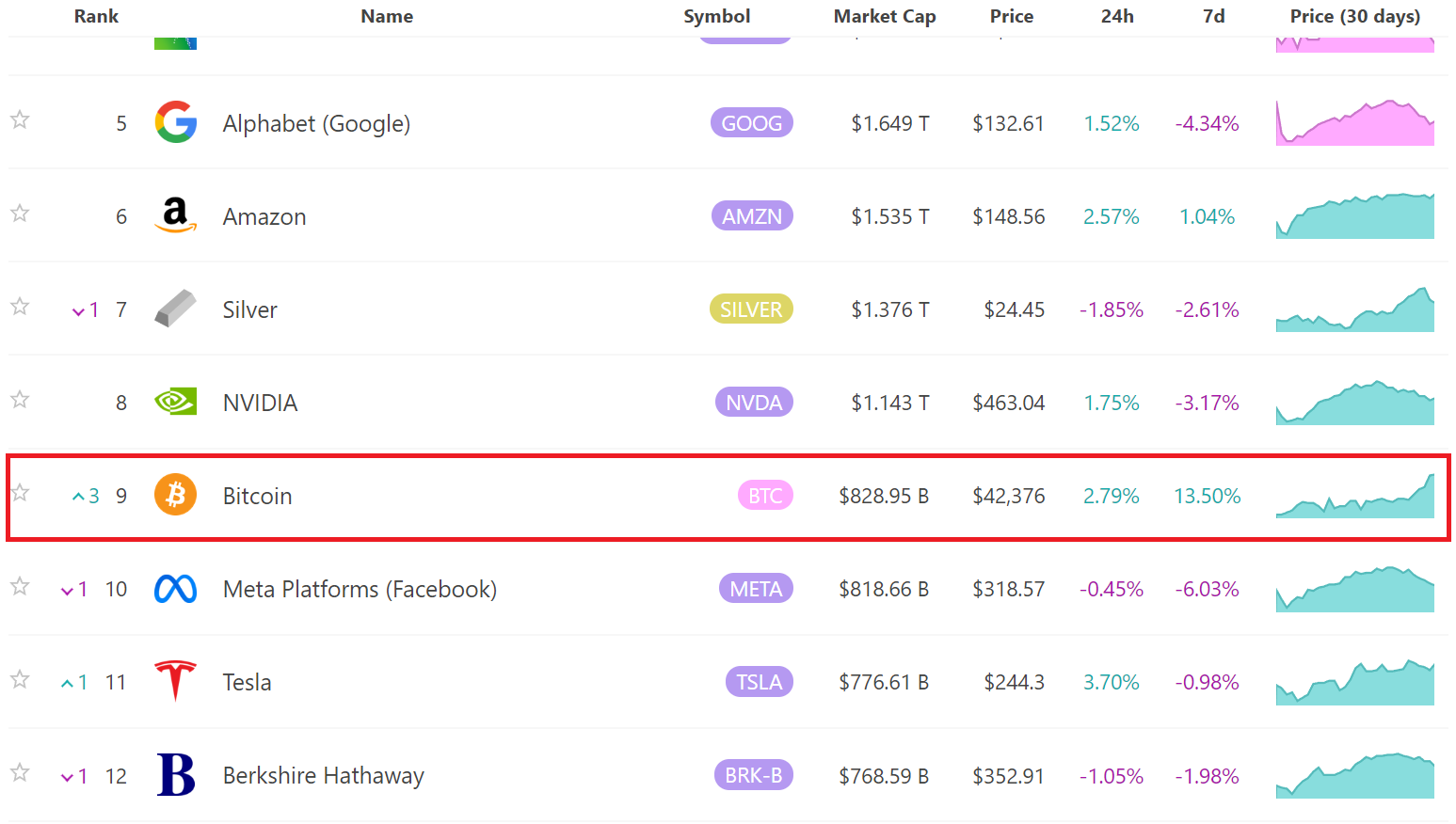Sort table by Name column header

point(387,16)
